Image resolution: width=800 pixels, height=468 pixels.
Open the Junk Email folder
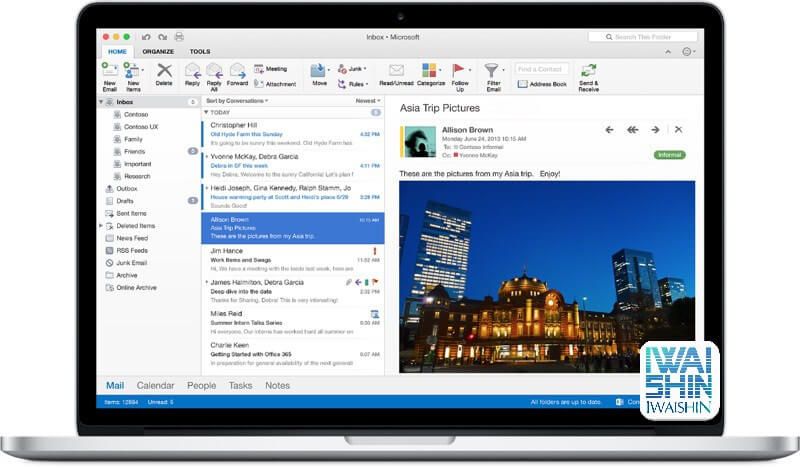[132, 263]
